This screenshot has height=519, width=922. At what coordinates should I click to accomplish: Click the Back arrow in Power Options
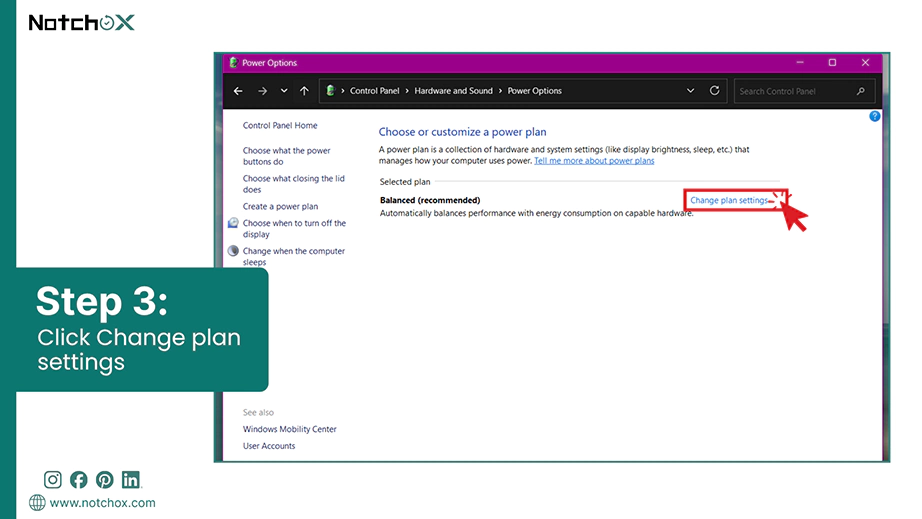[238, 91]
